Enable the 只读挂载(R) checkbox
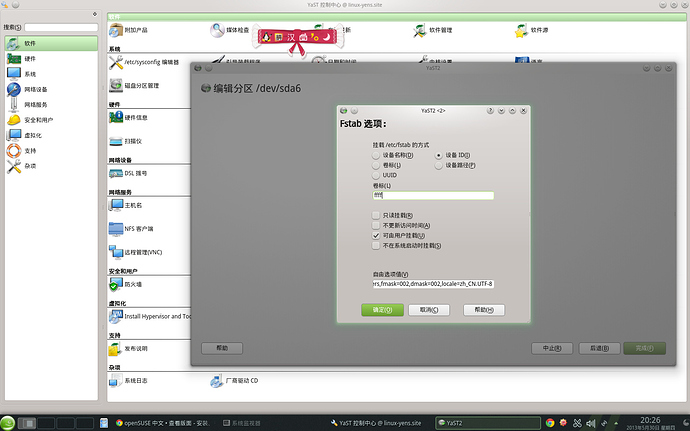 click(x=393, y=215)
